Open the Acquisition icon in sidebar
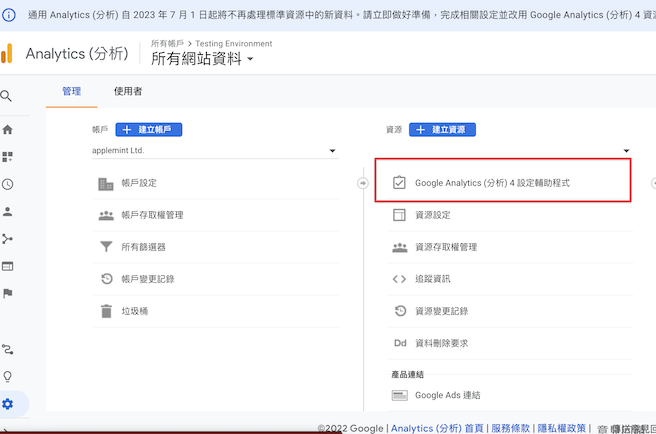The height and width of the screenshot is (434, 656). 8,239
